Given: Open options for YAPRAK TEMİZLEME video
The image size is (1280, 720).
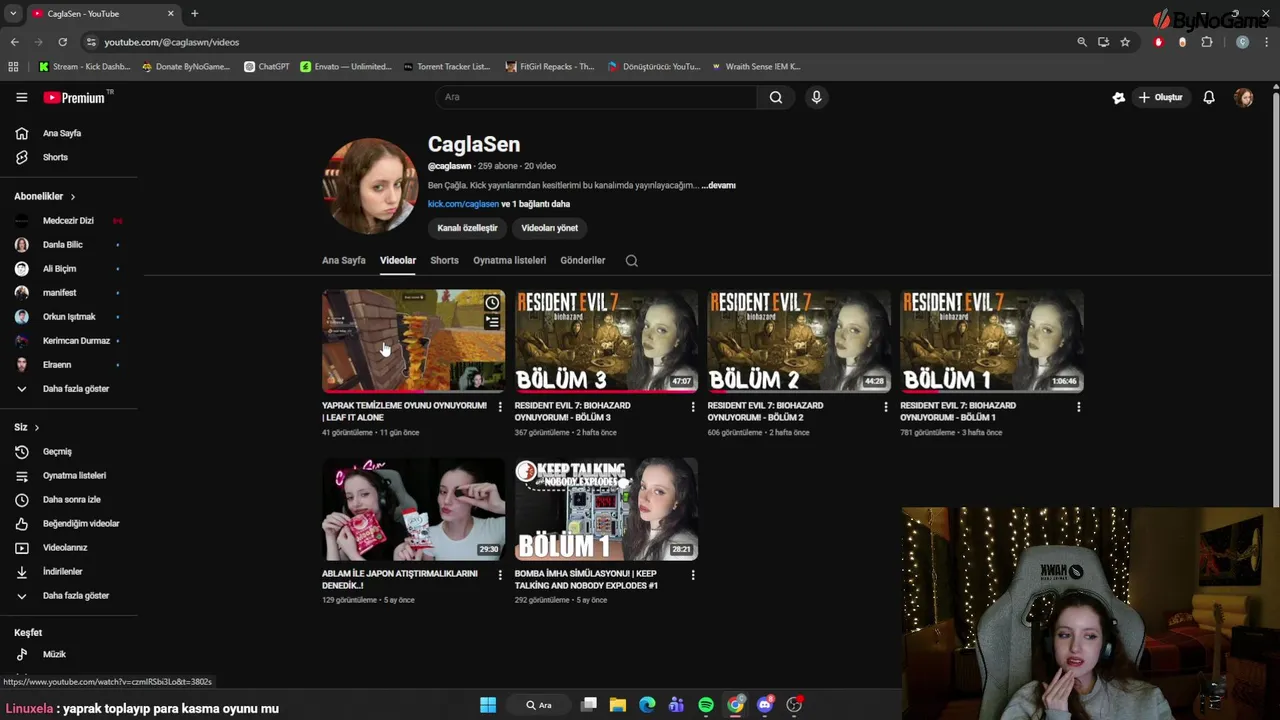Looking at the screenshot, I should pyautogui.click(x=500, y=407).
